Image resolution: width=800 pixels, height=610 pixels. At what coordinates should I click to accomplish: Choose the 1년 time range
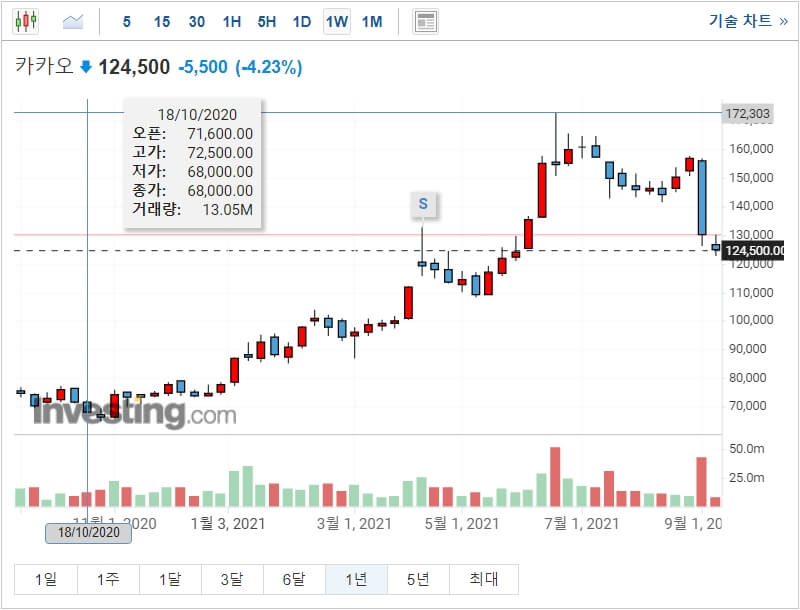click(x=356, y=579)
